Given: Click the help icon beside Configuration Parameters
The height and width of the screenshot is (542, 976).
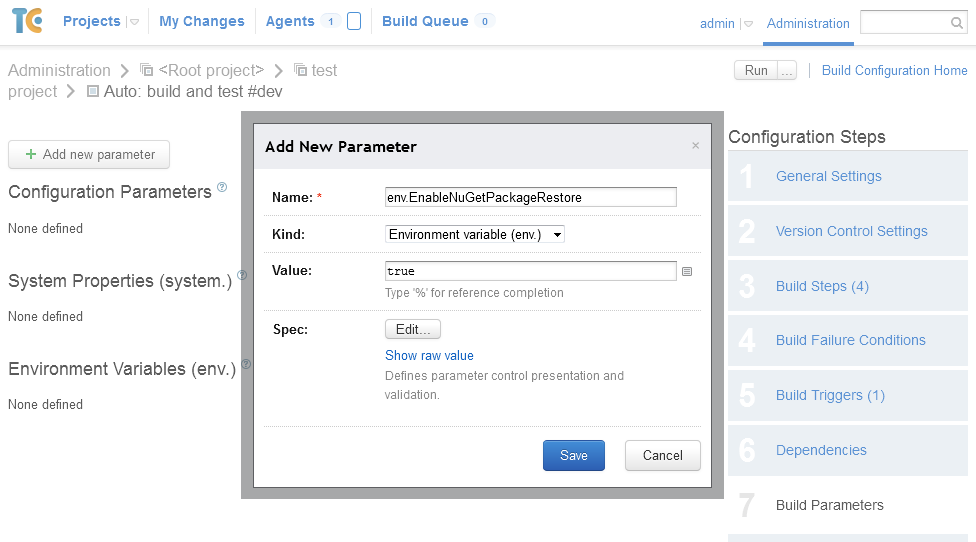Looking at the screenshot, I should (x=222, y=187).
